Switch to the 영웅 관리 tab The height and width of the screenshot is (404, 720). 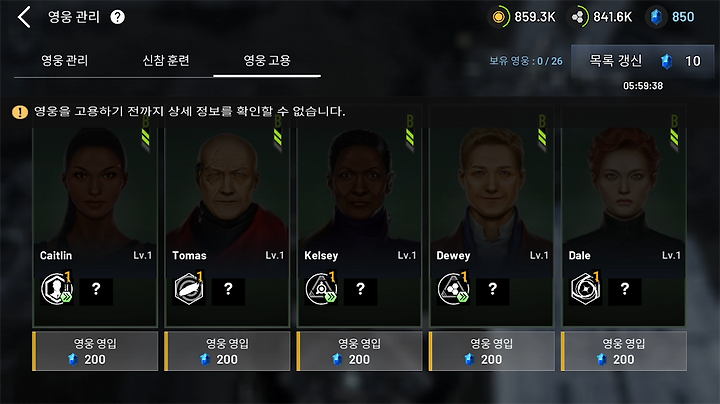pos(64,61)
